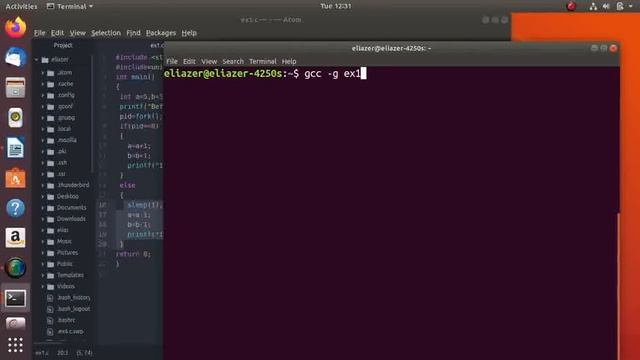Switch to Atom via its dock icon

point(16,268)
